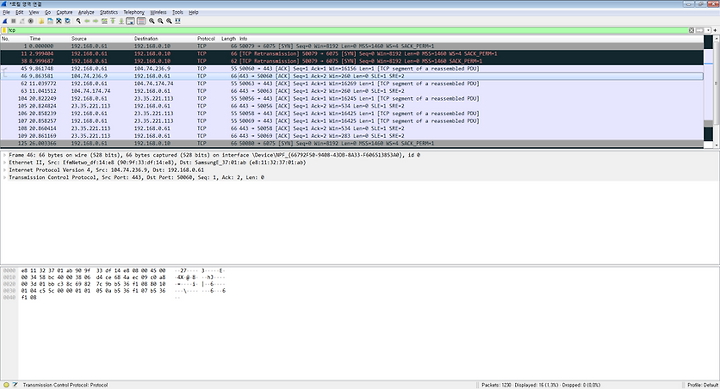Go back in packet history

click(87, 21)
